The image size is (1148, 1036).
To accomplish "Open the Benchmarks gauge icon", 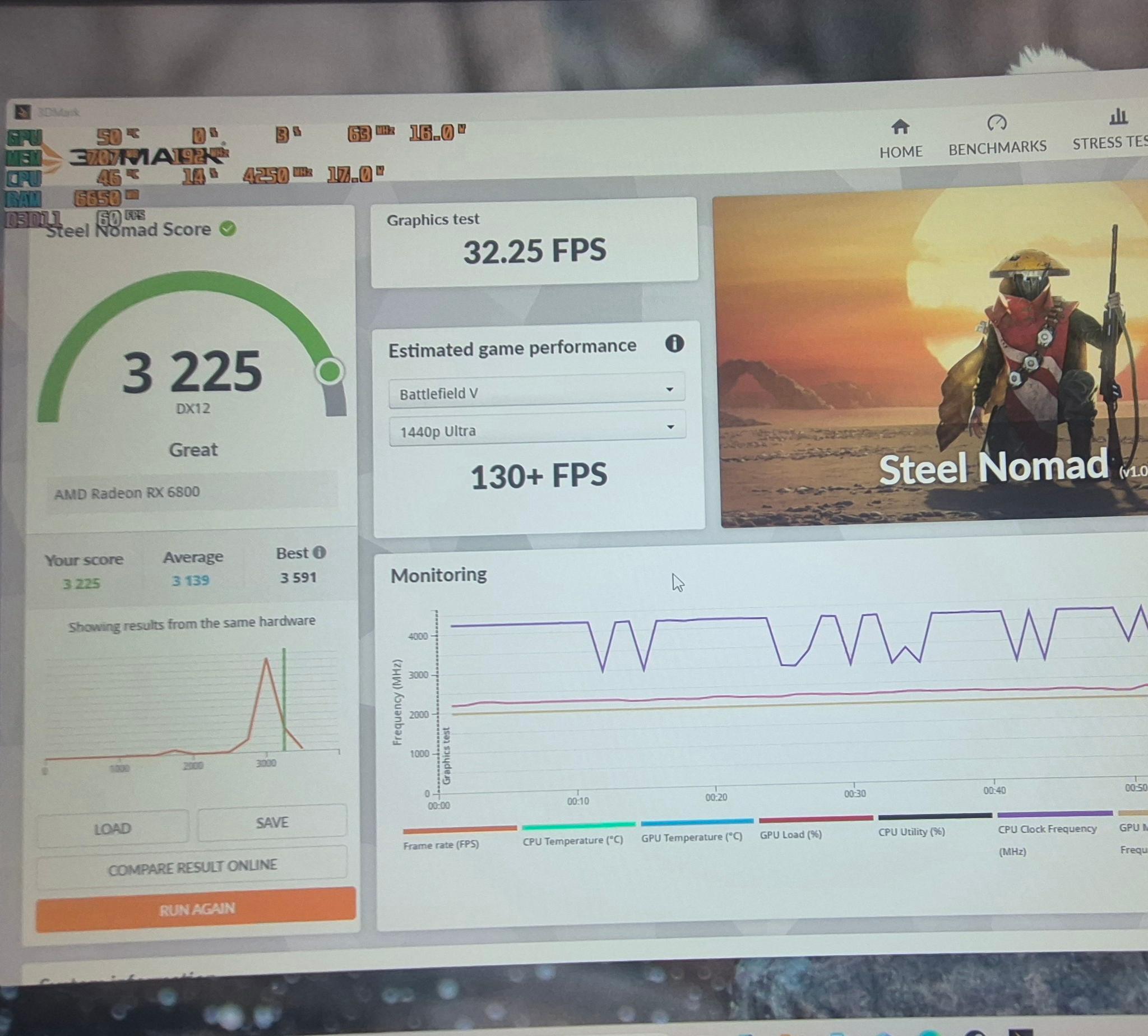I will (x=997, y=122).
